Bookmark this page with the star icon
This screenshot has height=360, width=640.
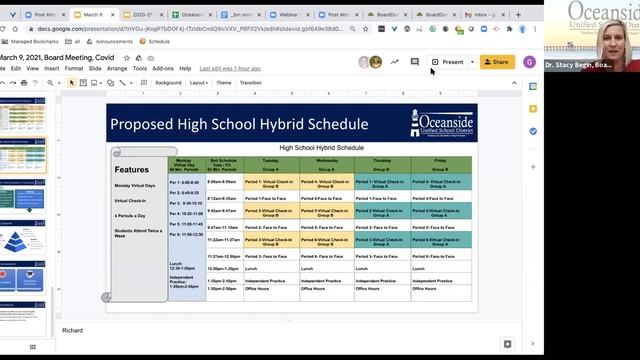click(x=365, y=29)
